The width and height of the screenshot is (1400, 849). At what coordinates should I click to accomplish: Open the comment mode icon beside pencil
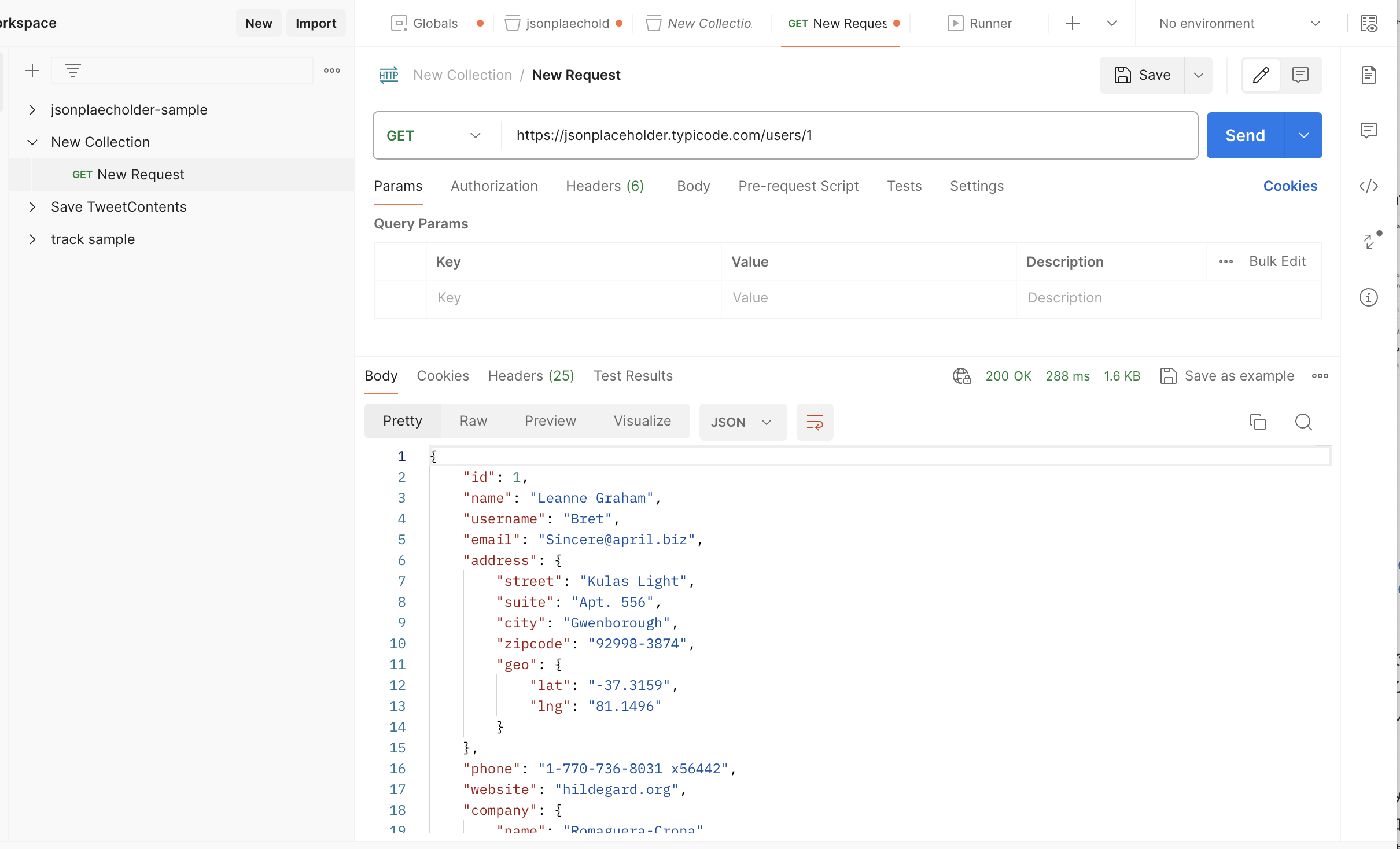tap(1300, 75)
